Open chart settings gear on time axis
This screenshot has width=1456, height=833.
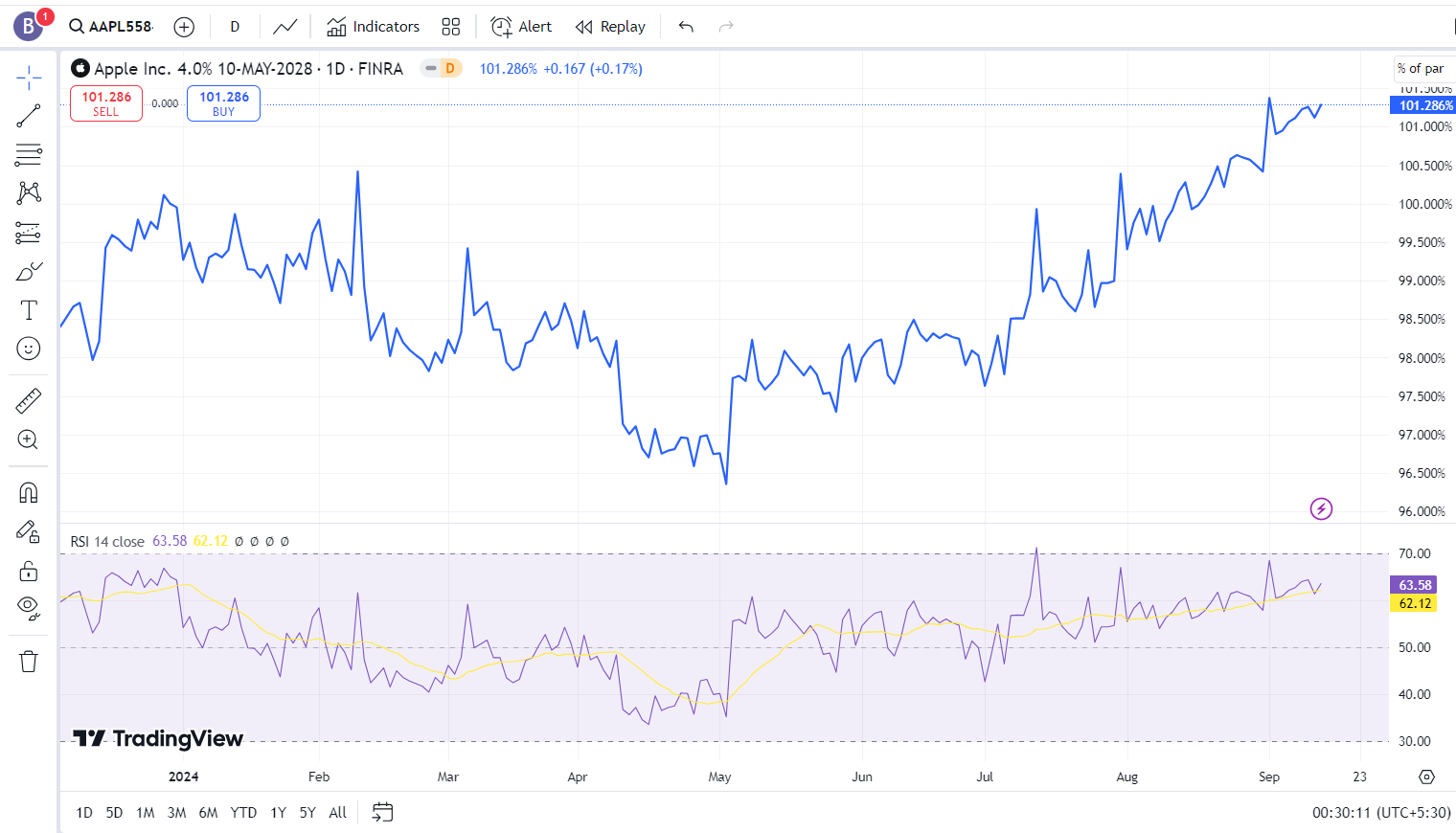[x=1426, y=777]
